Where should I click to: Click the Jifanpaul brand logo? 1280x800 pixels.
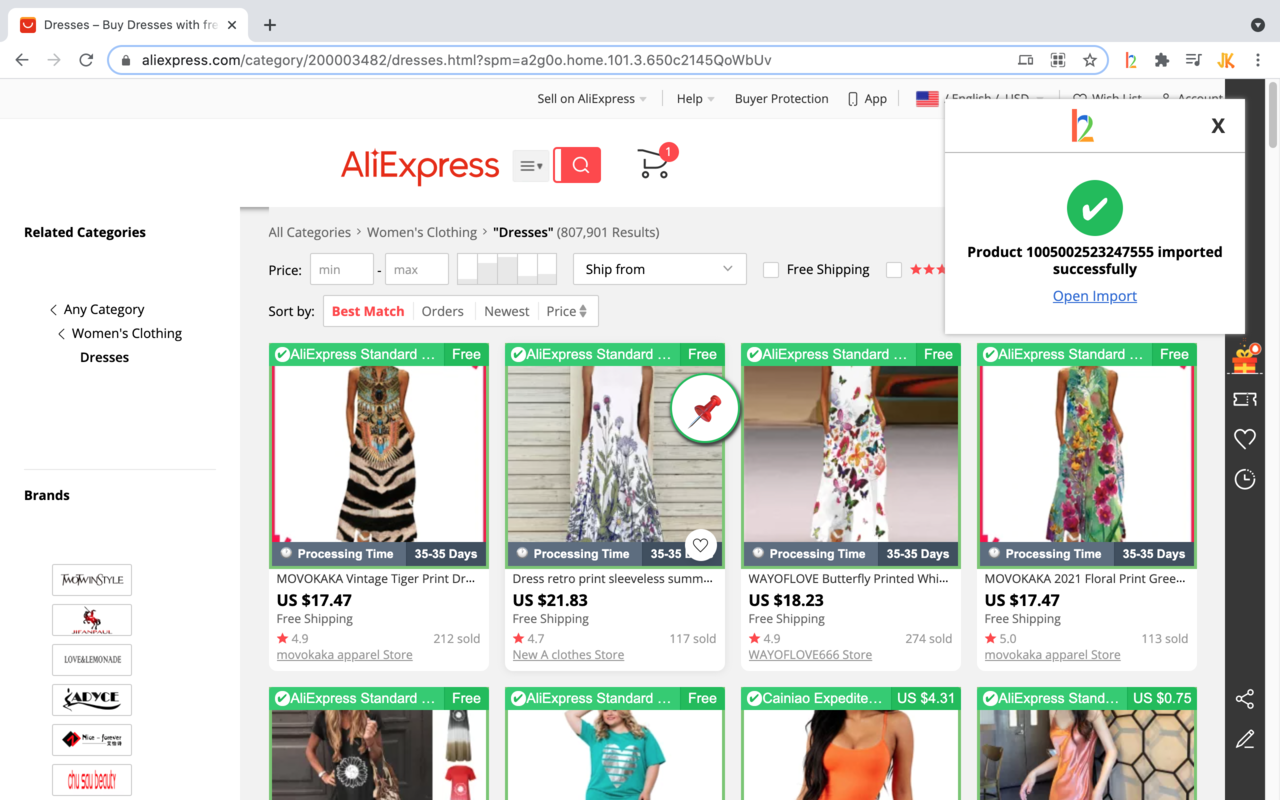tap(92, 620)
